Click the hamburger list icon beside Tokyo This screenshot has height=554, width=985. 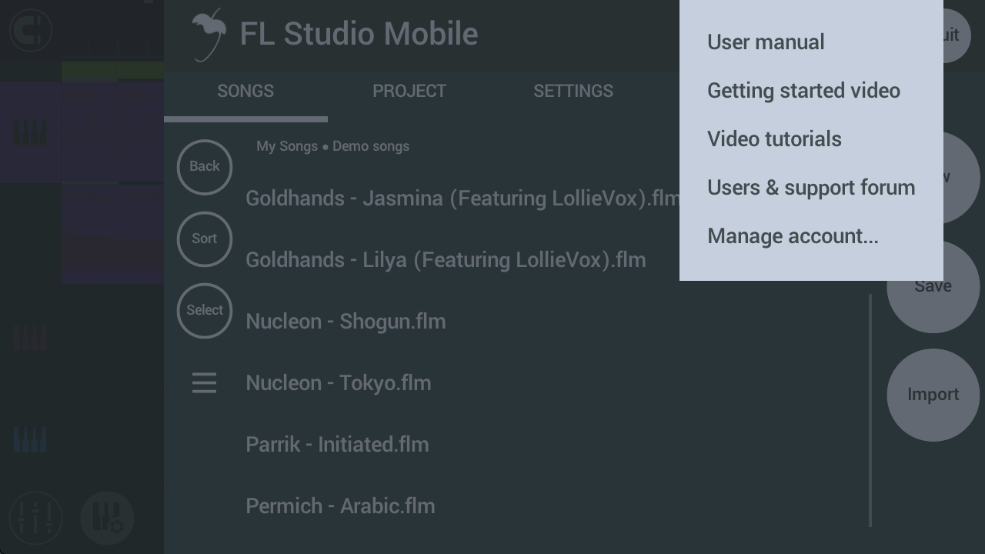(x=204, y=383)
